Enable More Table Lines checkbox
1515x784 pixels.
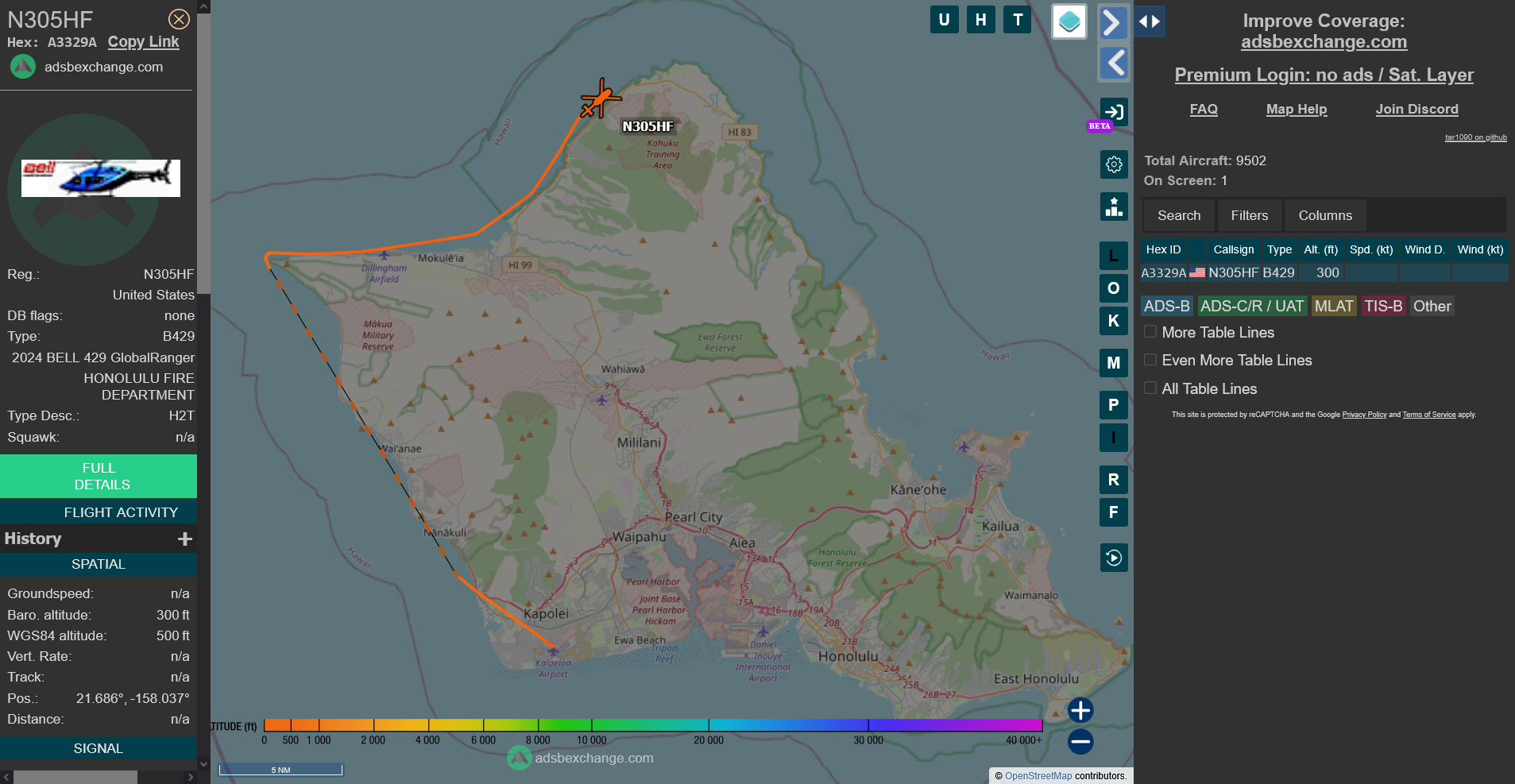click(x=1150, y=331)
